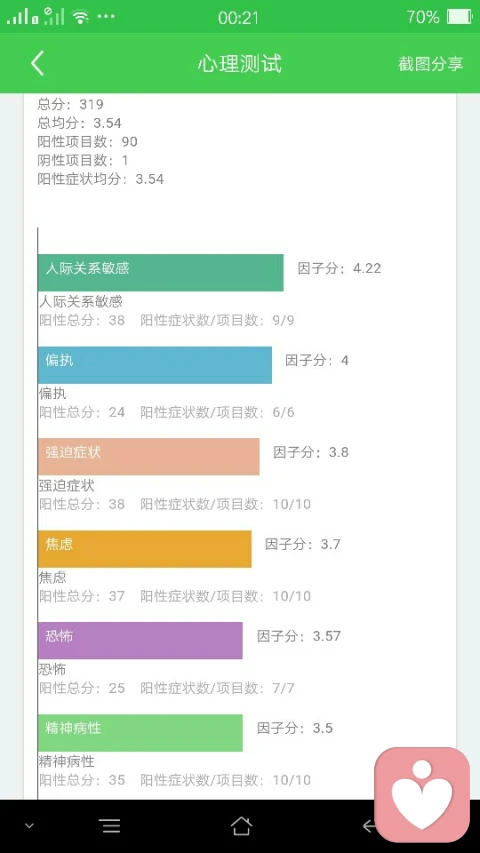The image size is (480, 853).
Task: Open the pink heart floating app icon
Action: 422,795
